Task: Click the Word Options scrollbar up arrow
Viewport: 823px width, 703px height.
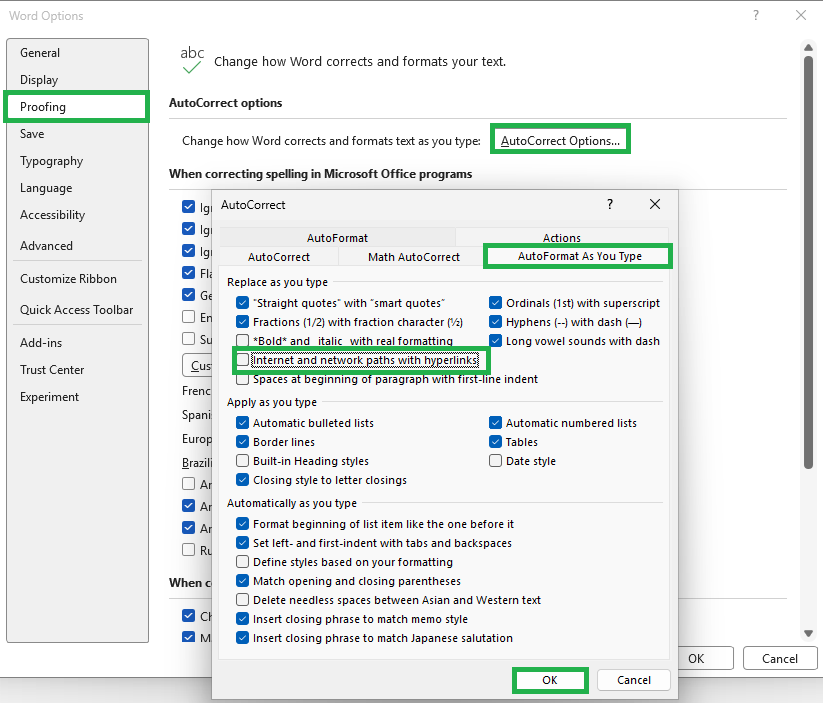Action: pyautogui.click(x=808, y=48)
